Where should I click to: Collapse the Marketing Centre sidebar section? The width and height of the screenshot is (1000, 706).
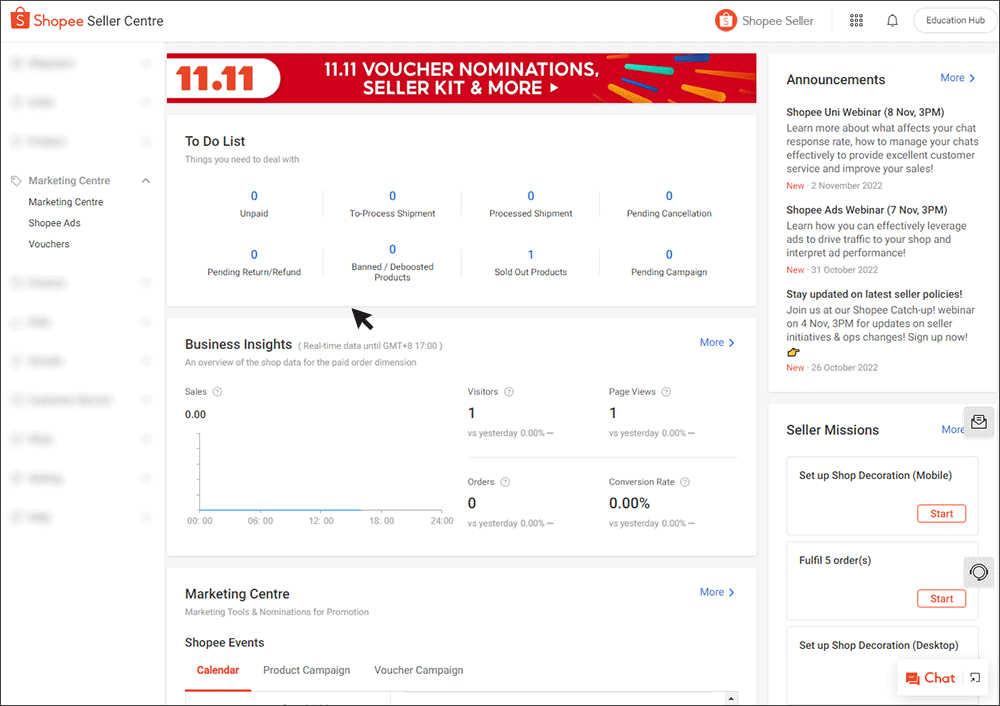tap(146, 181)
